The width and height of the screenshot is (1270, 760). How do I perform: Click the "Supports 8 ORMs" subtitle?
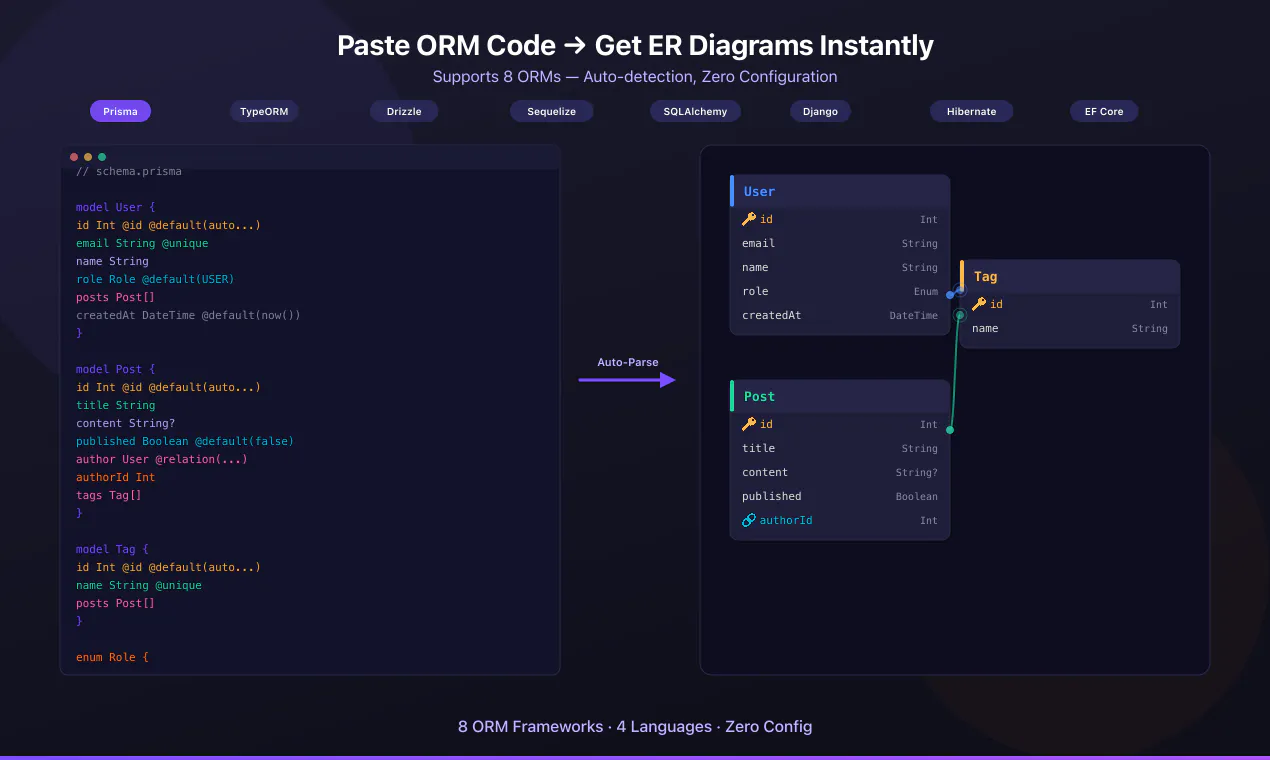click(496, 77)
